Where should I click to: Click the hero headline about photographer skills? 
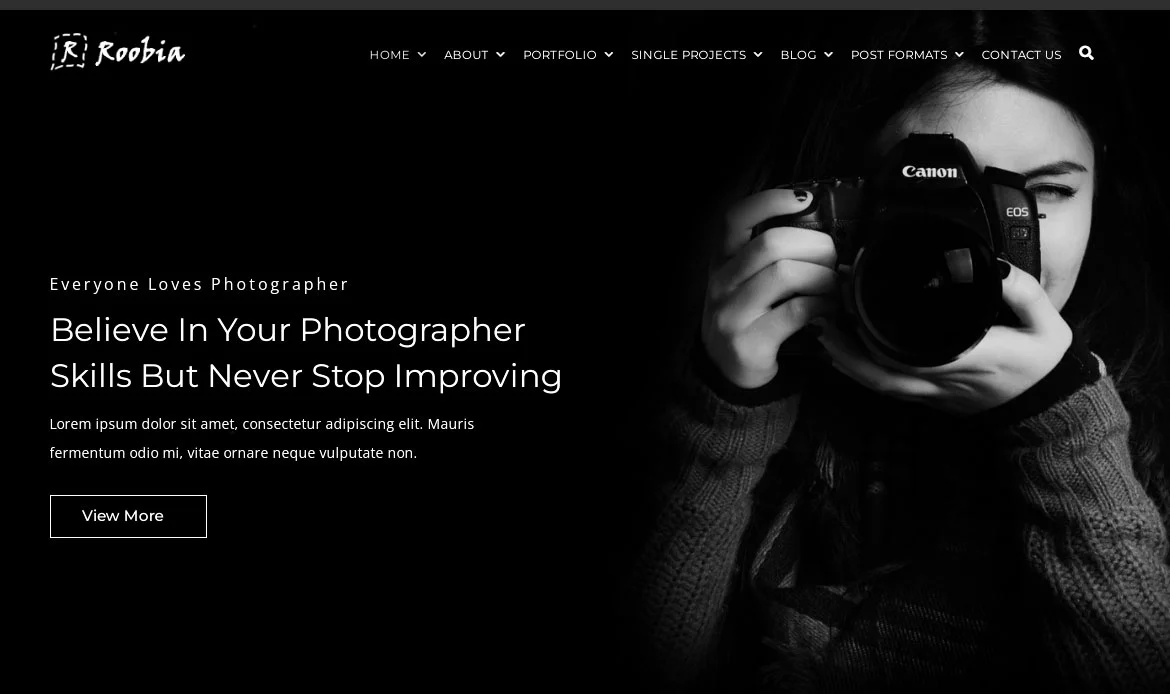click(x=306, y=353)
